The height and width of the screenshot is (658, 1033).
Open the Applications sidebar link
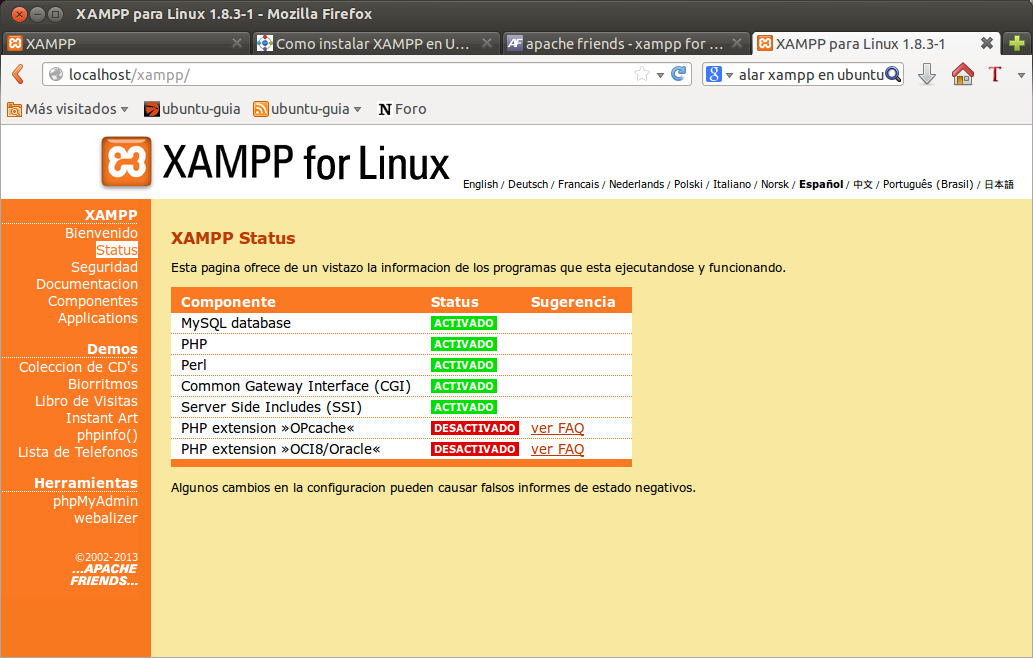98,319
